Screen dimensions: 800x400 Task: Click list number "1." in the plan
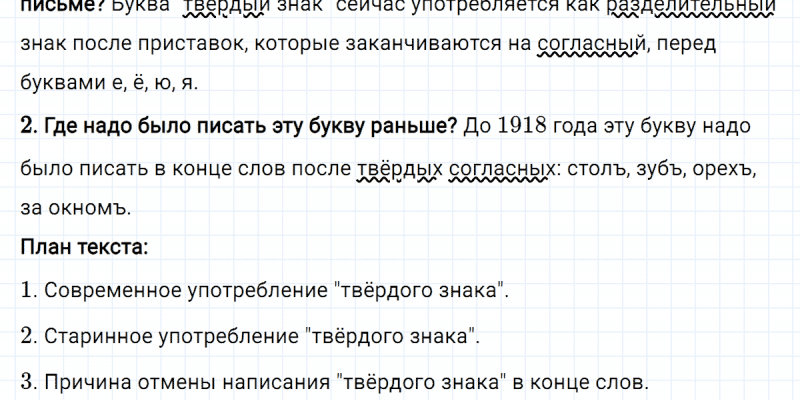[28, 291]
